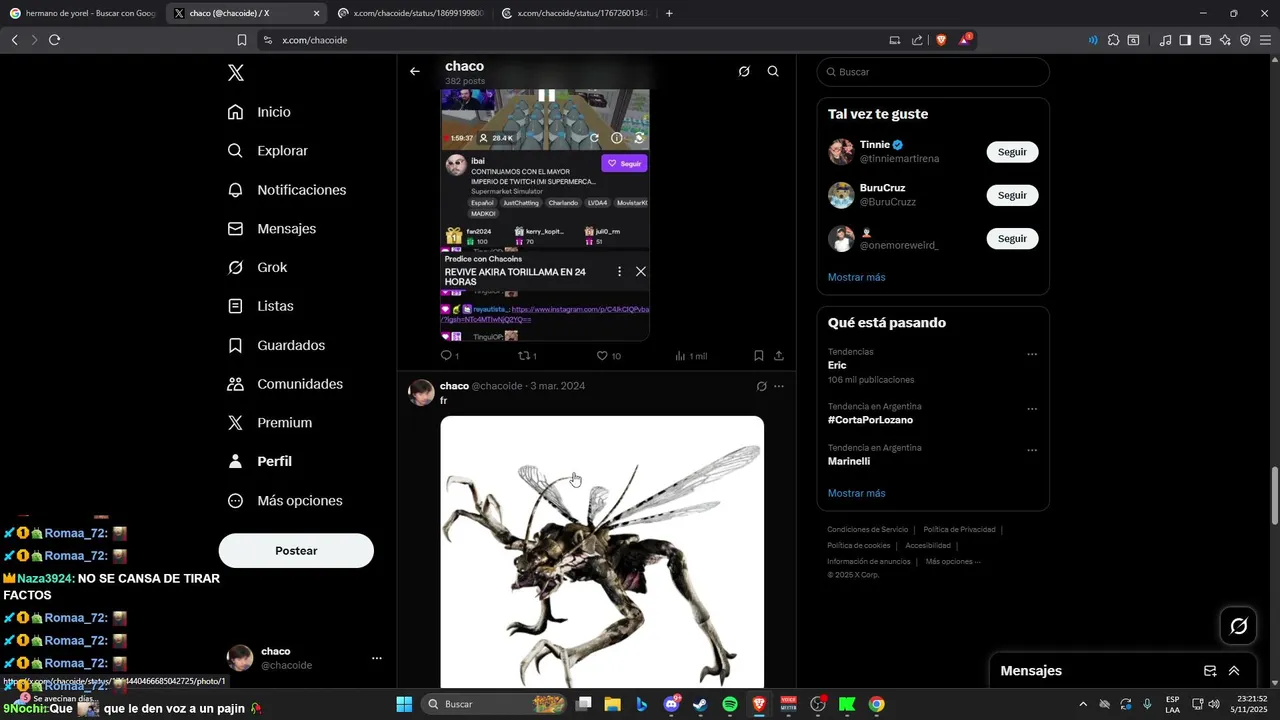Open Windows Start menu
Viewport: 1280px width, 720px height.
[x=404, y=704]
